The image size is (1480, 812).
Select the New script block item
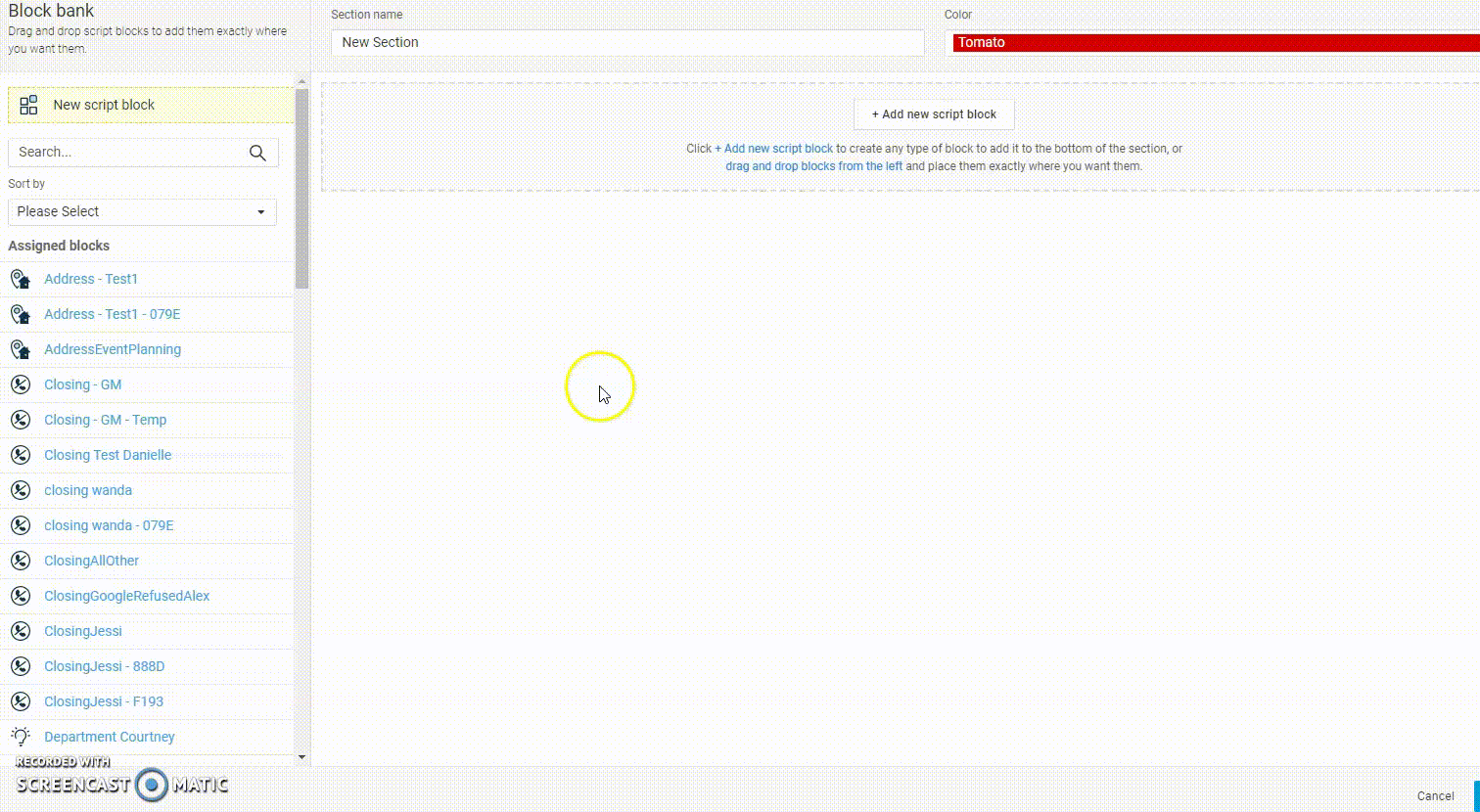tap(104, 105)
